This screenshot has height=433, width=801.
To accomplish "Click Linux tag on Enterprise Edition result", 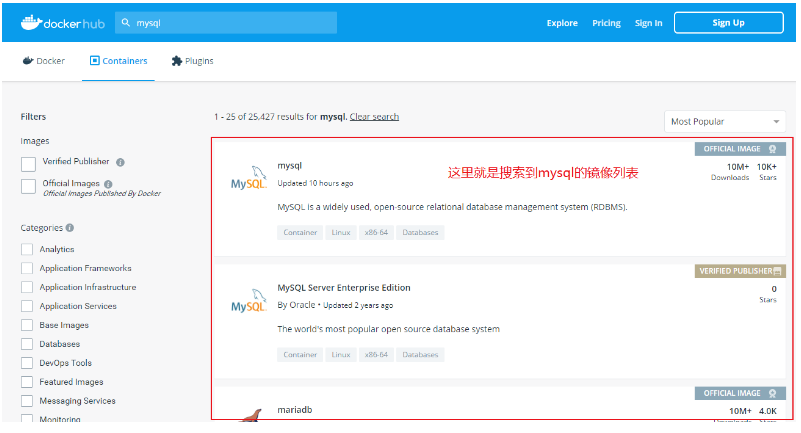I will pyautogui.click(x=341, y=354).
